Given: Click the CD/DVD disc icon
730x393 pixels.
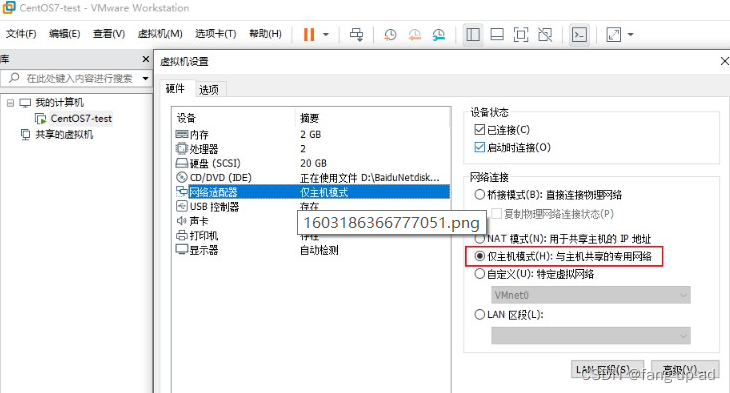Looking at the screenshot, I should click(182, 177).
